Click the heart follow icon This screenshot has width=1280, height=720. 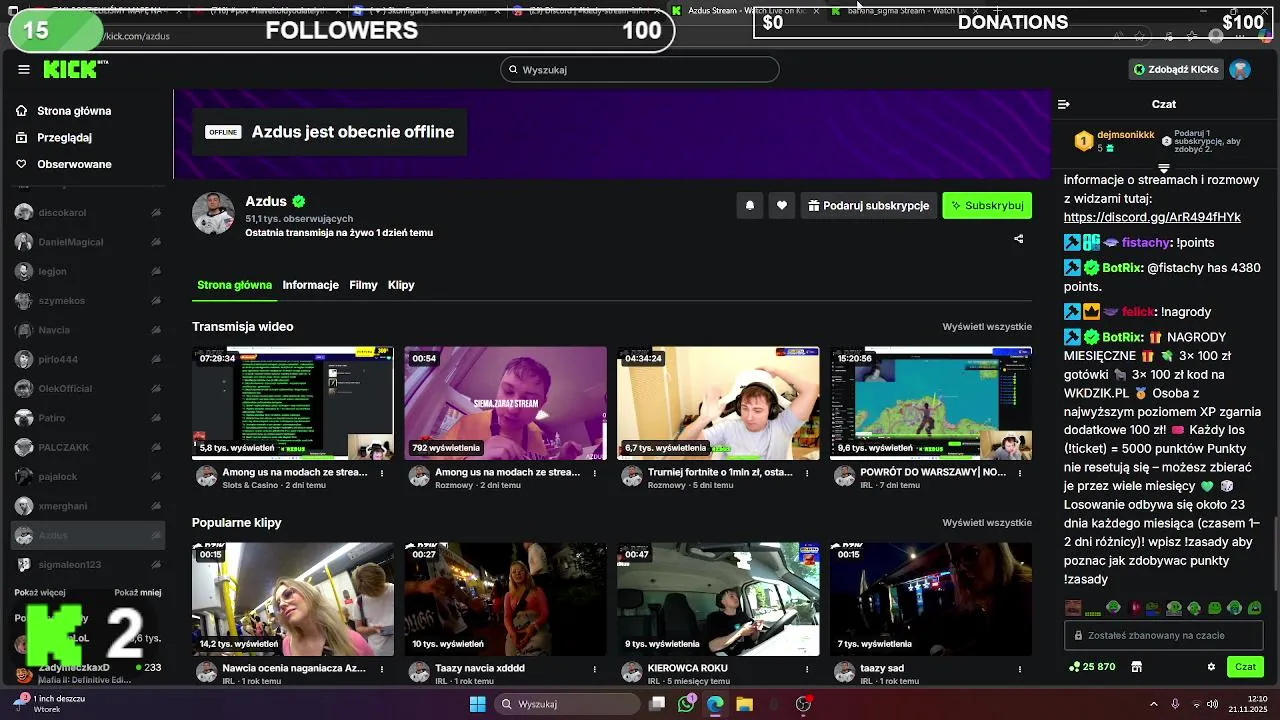782,205
